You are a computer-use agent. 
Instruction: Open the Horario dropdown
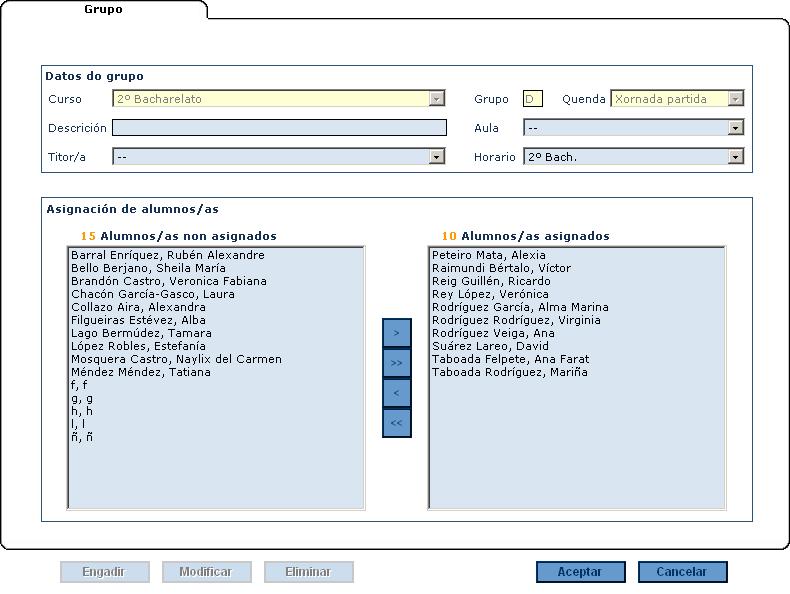(736, 157)
